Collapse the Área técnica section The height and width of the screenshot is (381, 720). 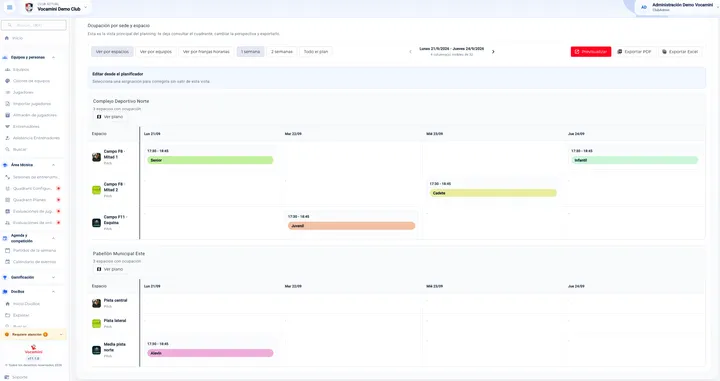point(53,165)
